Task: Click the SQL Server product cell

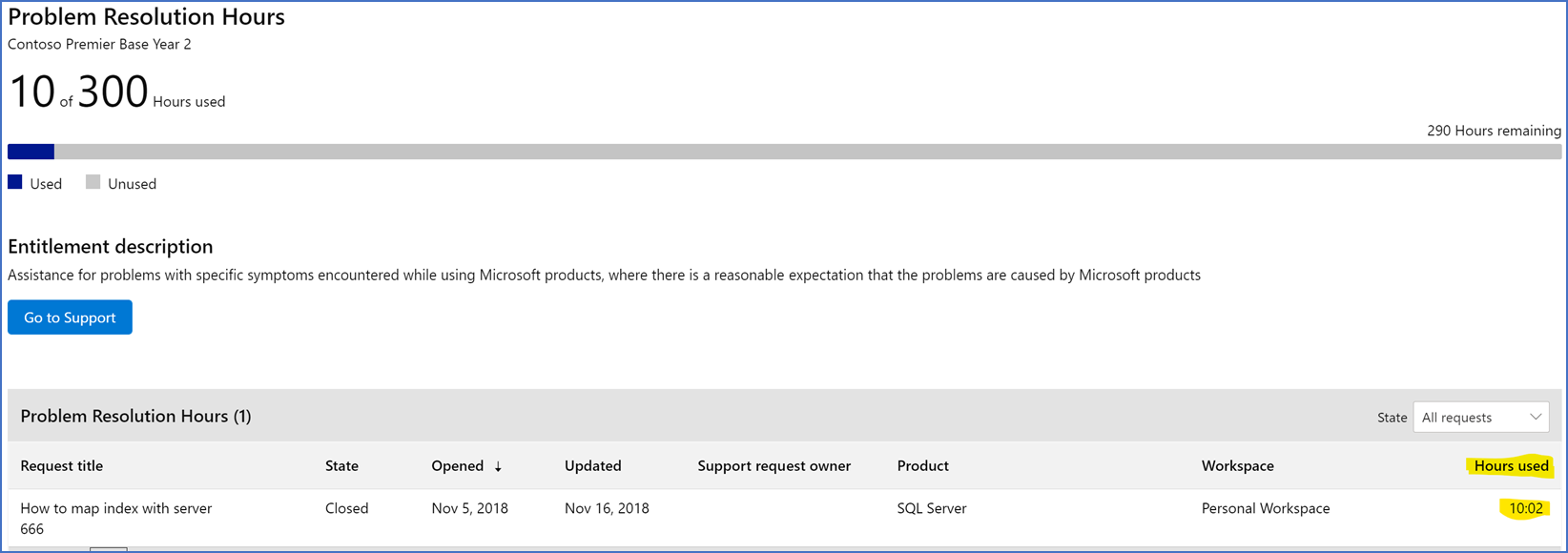Action: 932,508
